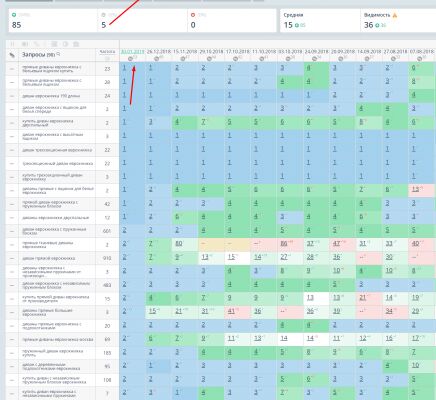Select the 03.10.2018 date column header

pyautogui.click(x=290, y=52)
